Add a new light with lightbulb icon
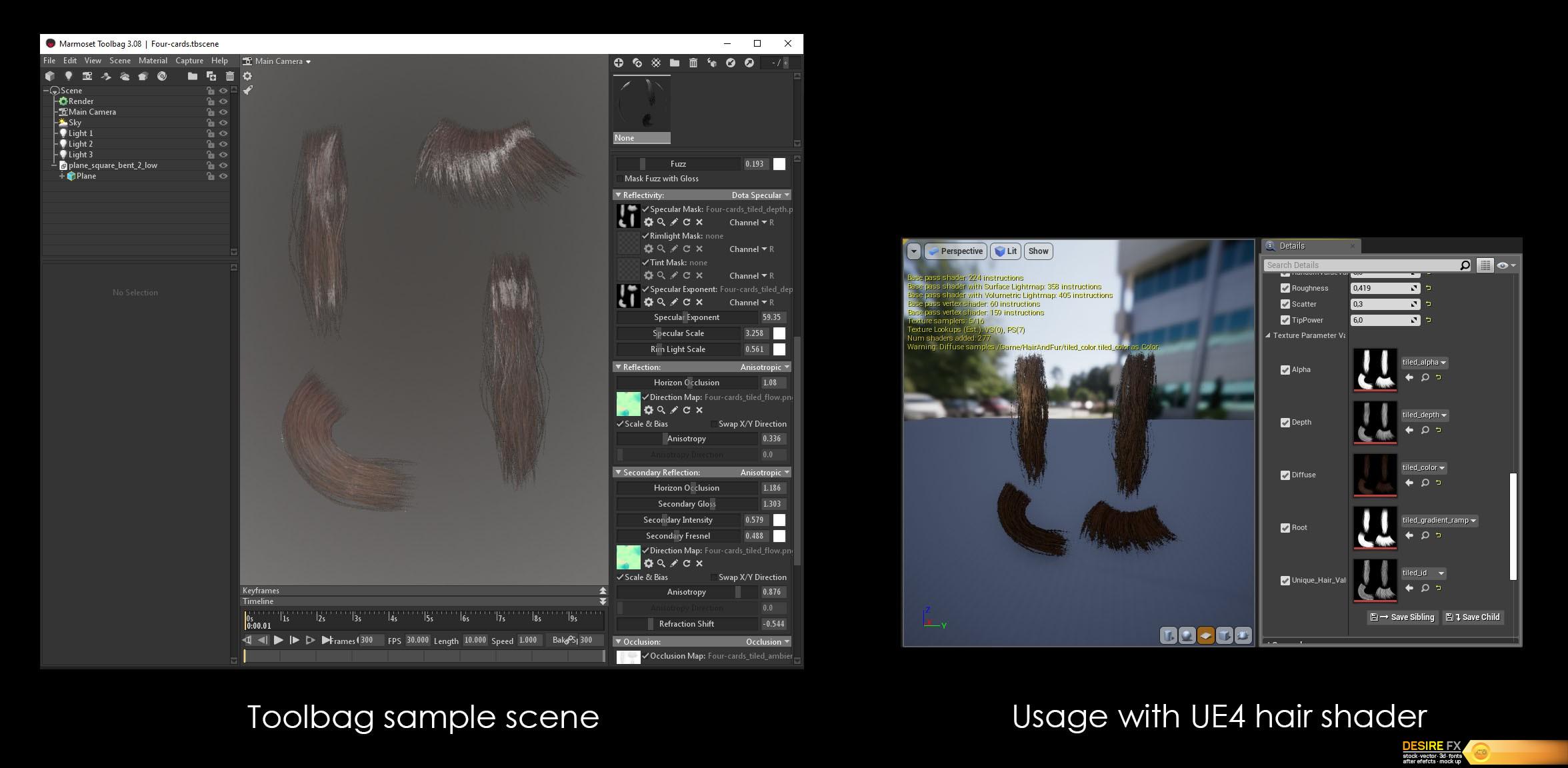Screen dimensions: 1568x768 point(68,77)
